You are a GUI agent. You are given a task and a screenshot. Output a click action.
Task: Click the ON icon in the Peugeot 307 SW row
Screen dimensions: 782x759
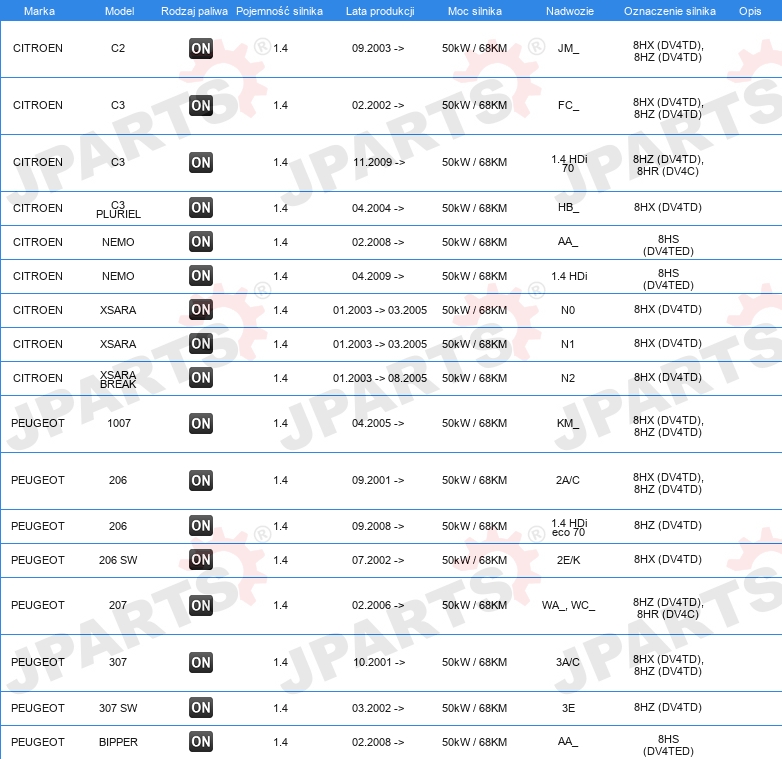(x=201, y=708)
